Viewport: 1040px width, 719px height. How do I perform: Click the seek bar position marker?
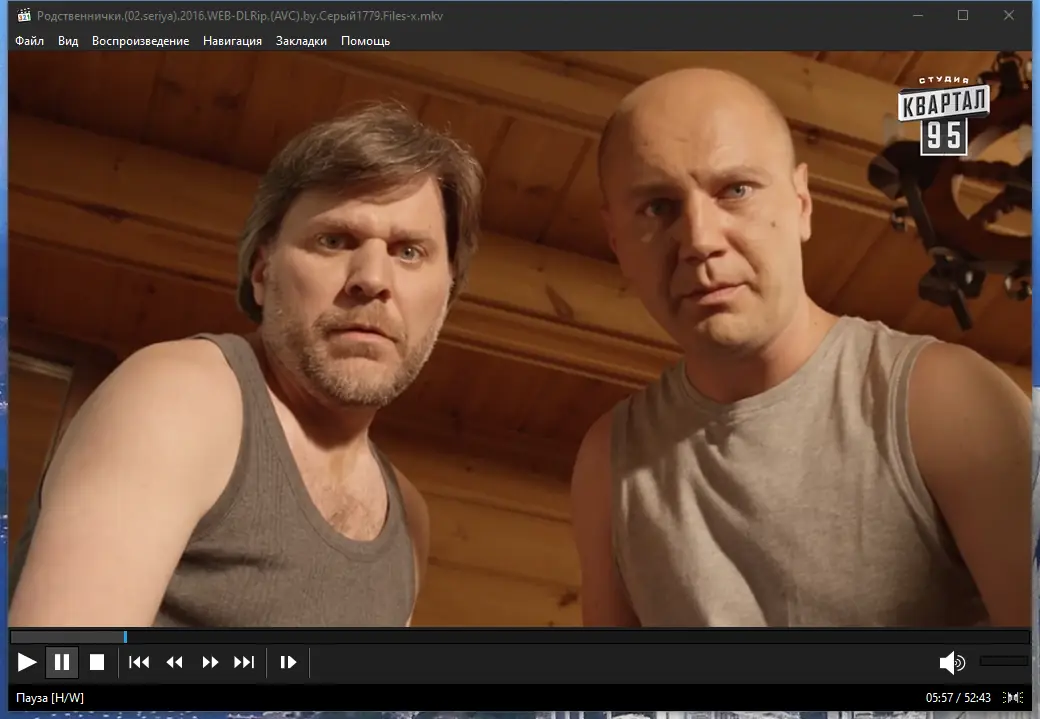125,637
